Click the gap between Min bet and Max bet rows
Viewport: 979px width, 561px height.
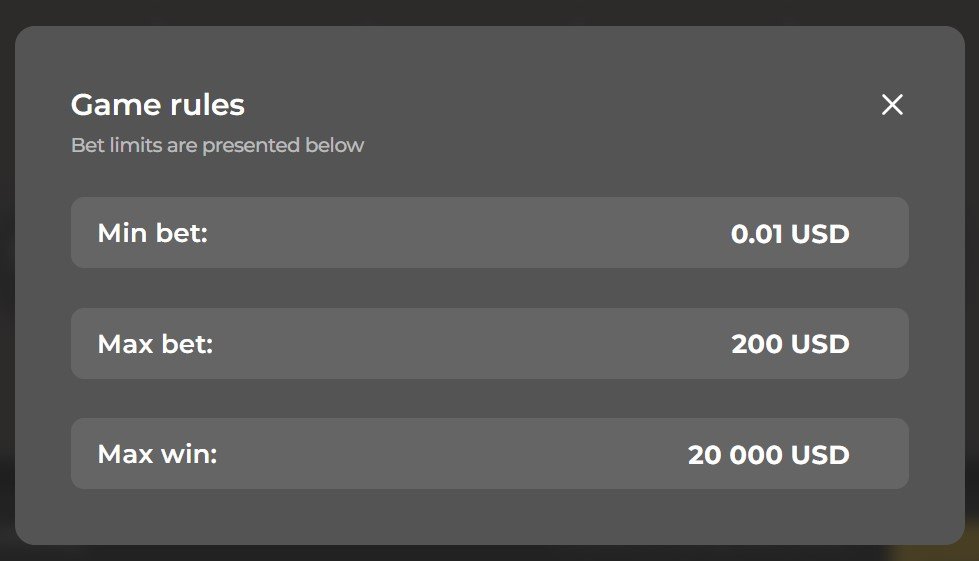489,288
